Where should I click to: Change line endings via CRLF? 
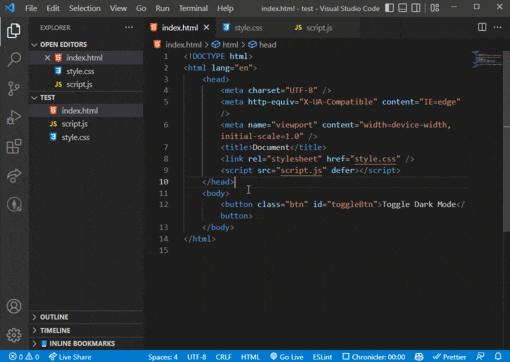[x=223, y=357]
